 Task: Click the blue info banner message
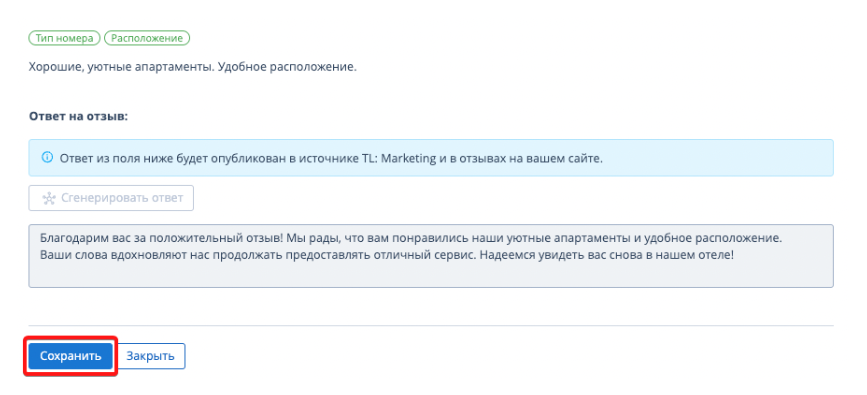[x=331, y=158]
